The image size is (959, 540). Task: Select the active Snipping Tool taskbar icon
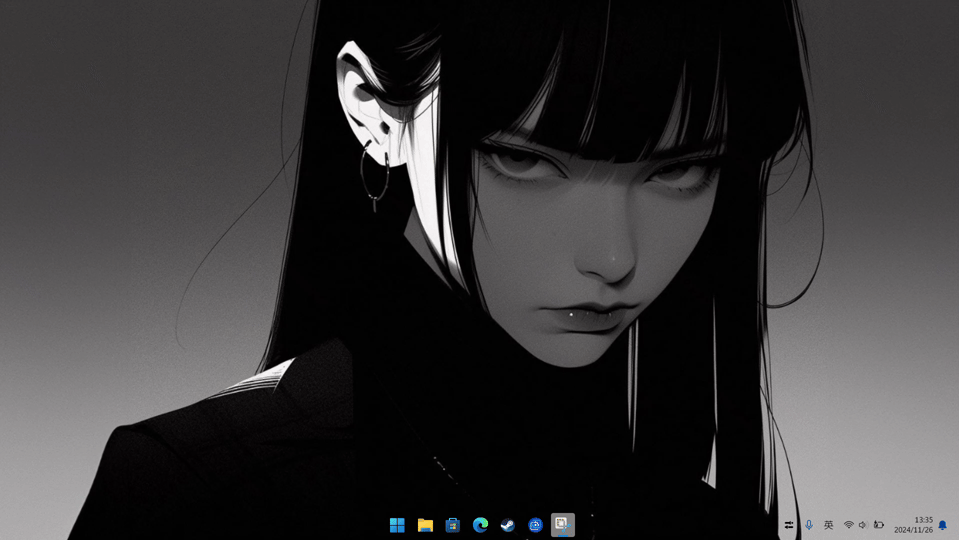563,525
